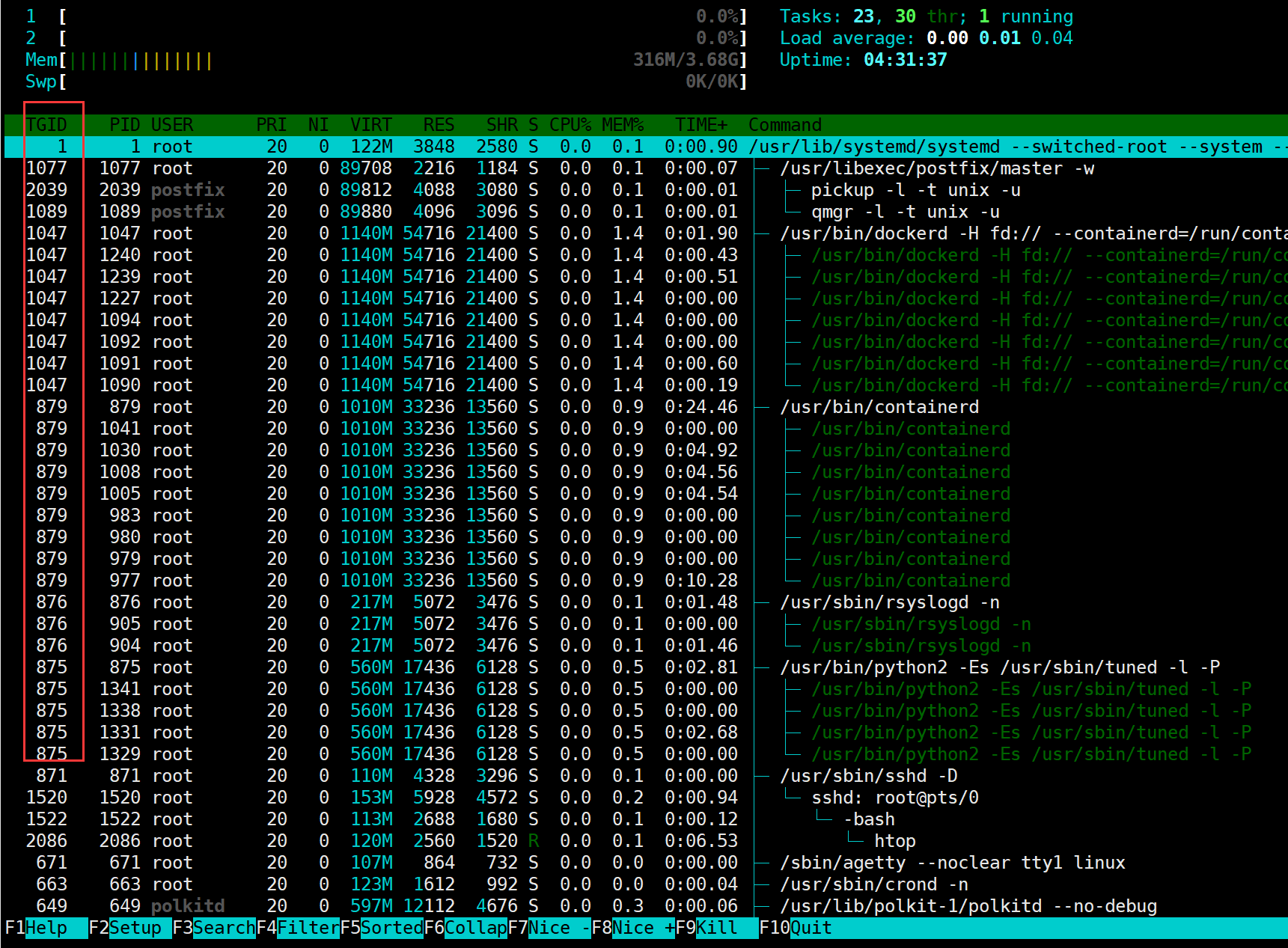Select the crond -n process row
Image resolution: width=1288 pixels, height=948 pixels.
[646, 884]
